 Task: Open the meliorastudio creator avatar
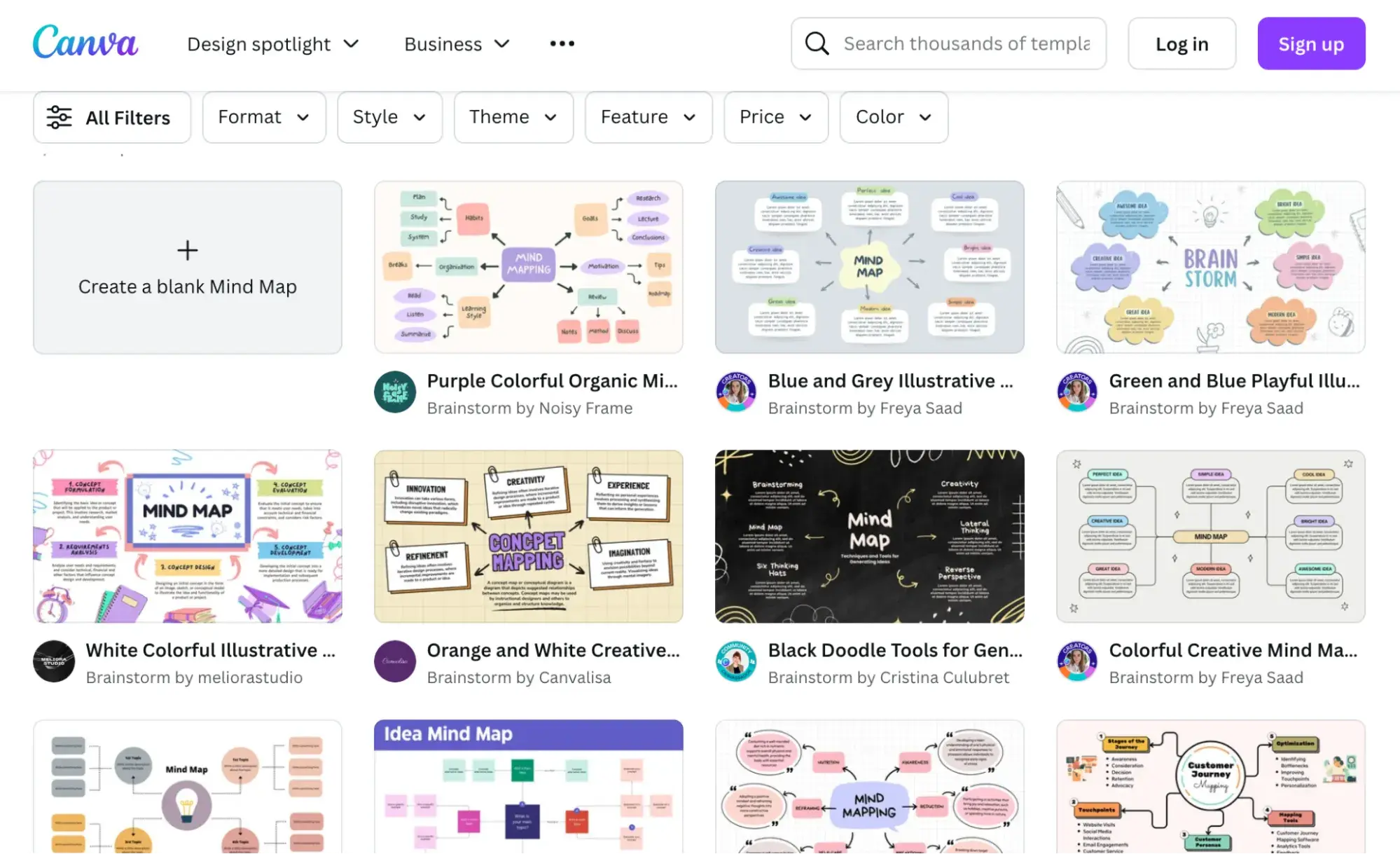pyautogui.click(x=54, y=661)
